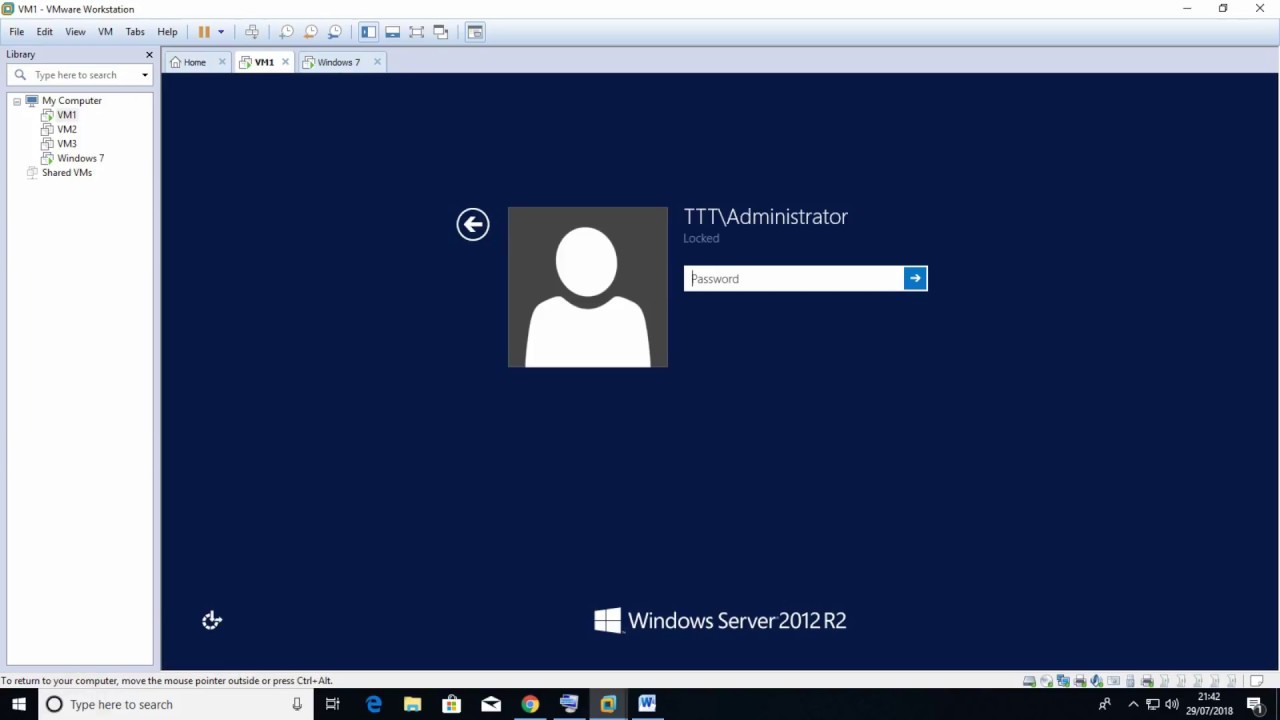
Task: Open the Action Center notifications
Action: coord(1256,704)
